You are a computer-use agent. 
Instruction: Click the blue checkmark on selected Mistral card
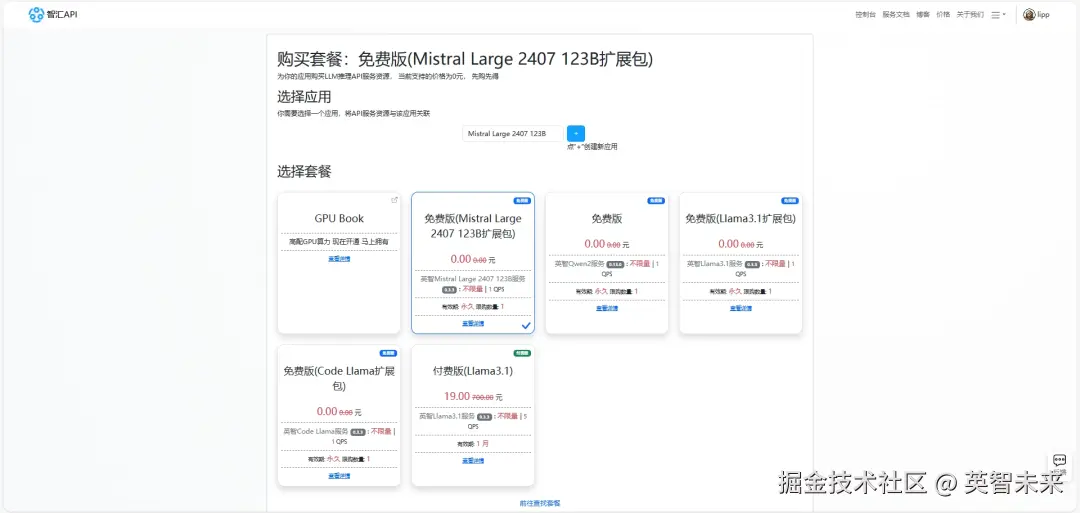coord(526,325)
